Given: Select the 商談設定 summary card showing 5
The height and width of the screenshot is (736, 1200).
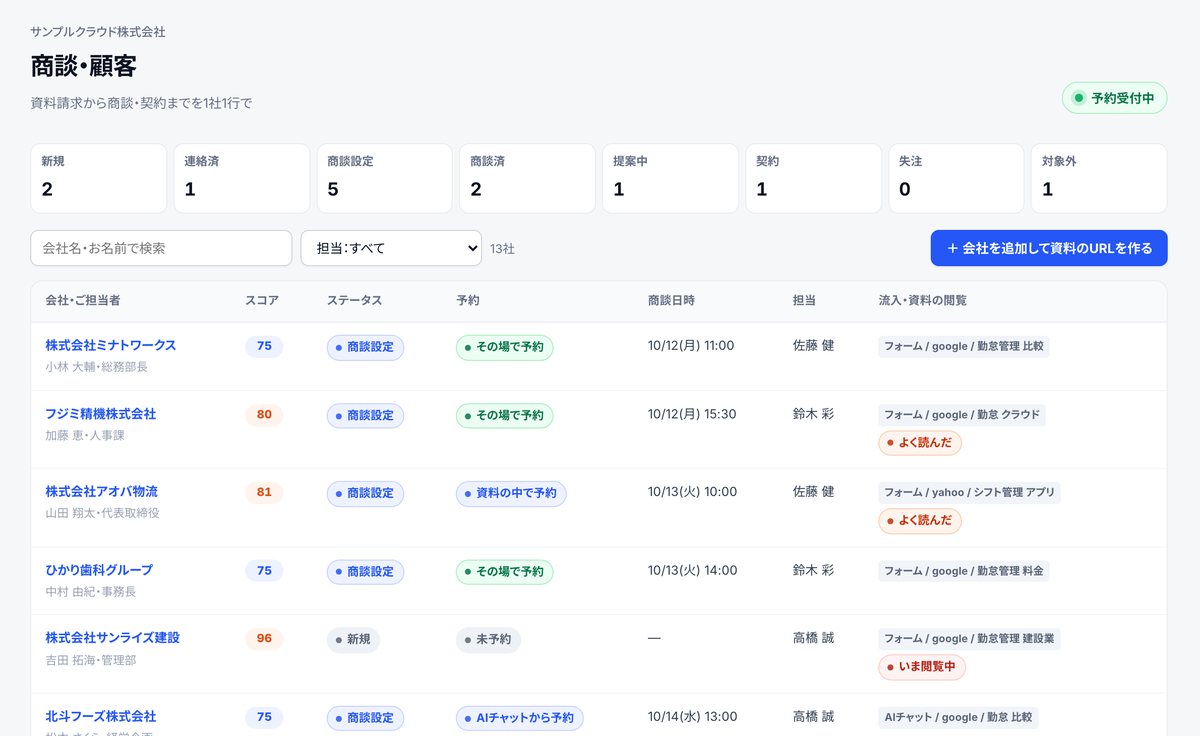Looking at the screenshot, I should tap(385, 178).
